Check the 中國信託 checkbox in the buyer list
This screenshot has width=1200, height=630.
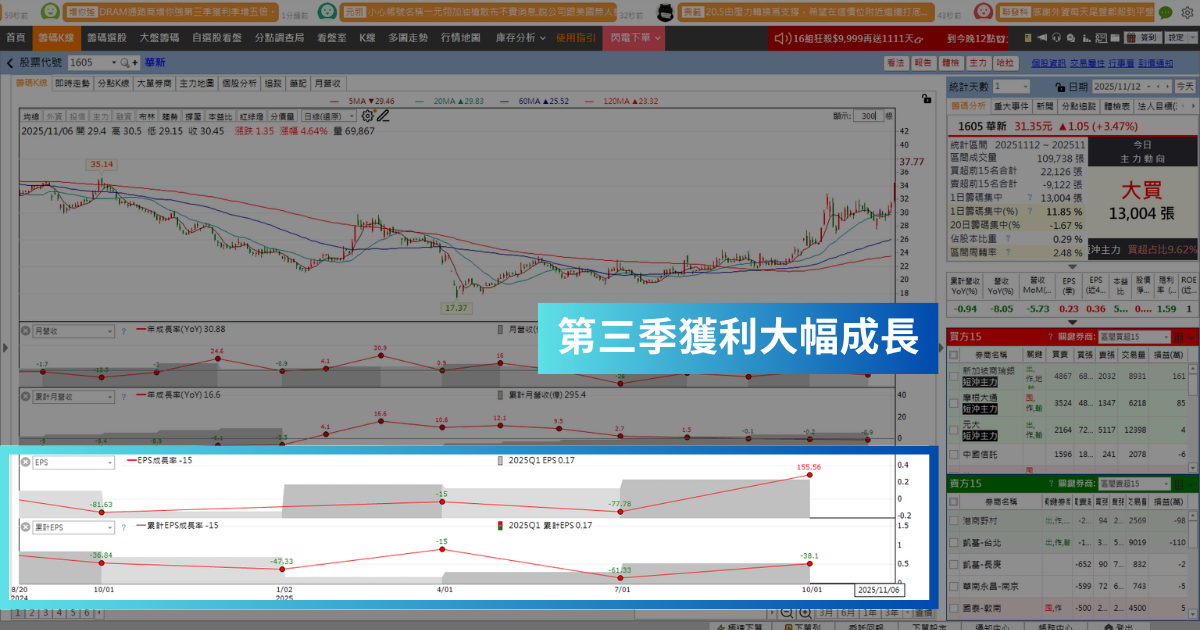pyautogui.click(x=952, y=454)
